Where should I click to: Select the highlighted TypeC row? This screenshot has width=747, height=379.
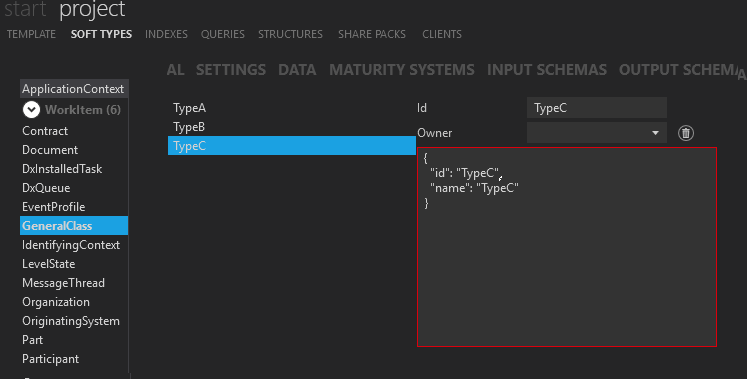click(x=292, y=146)
